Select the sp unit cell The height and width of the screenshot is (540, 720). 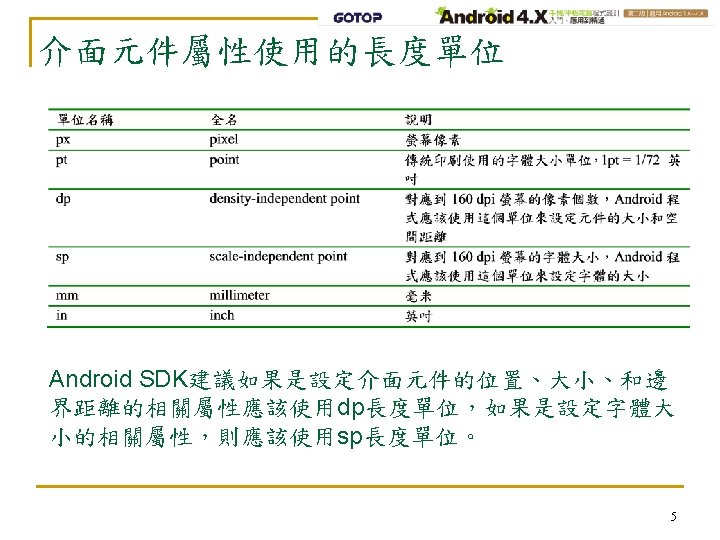point(62,257)
